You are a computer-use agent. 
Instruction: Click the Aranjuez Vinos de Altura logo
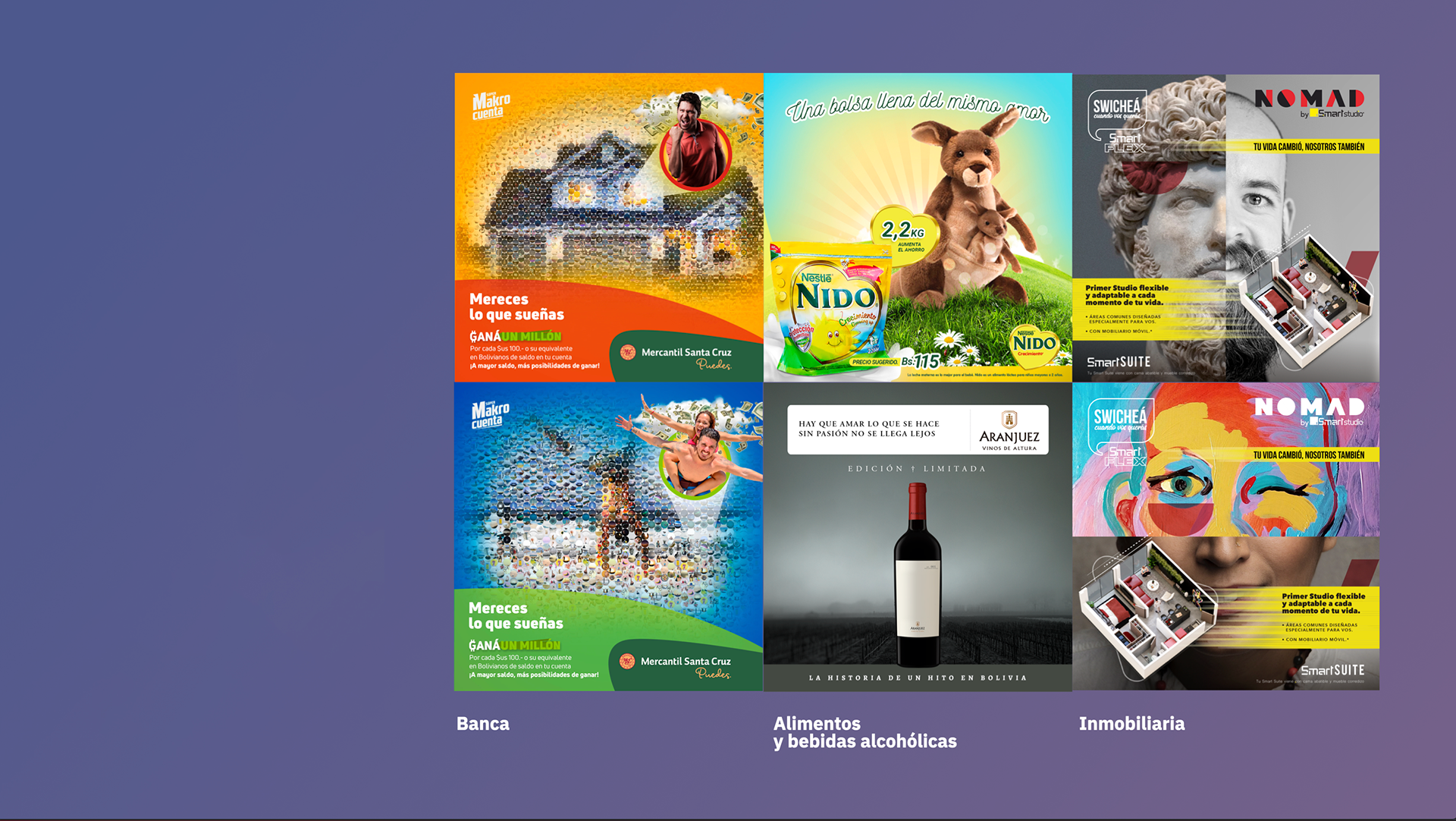click(x=1009, y=430)
